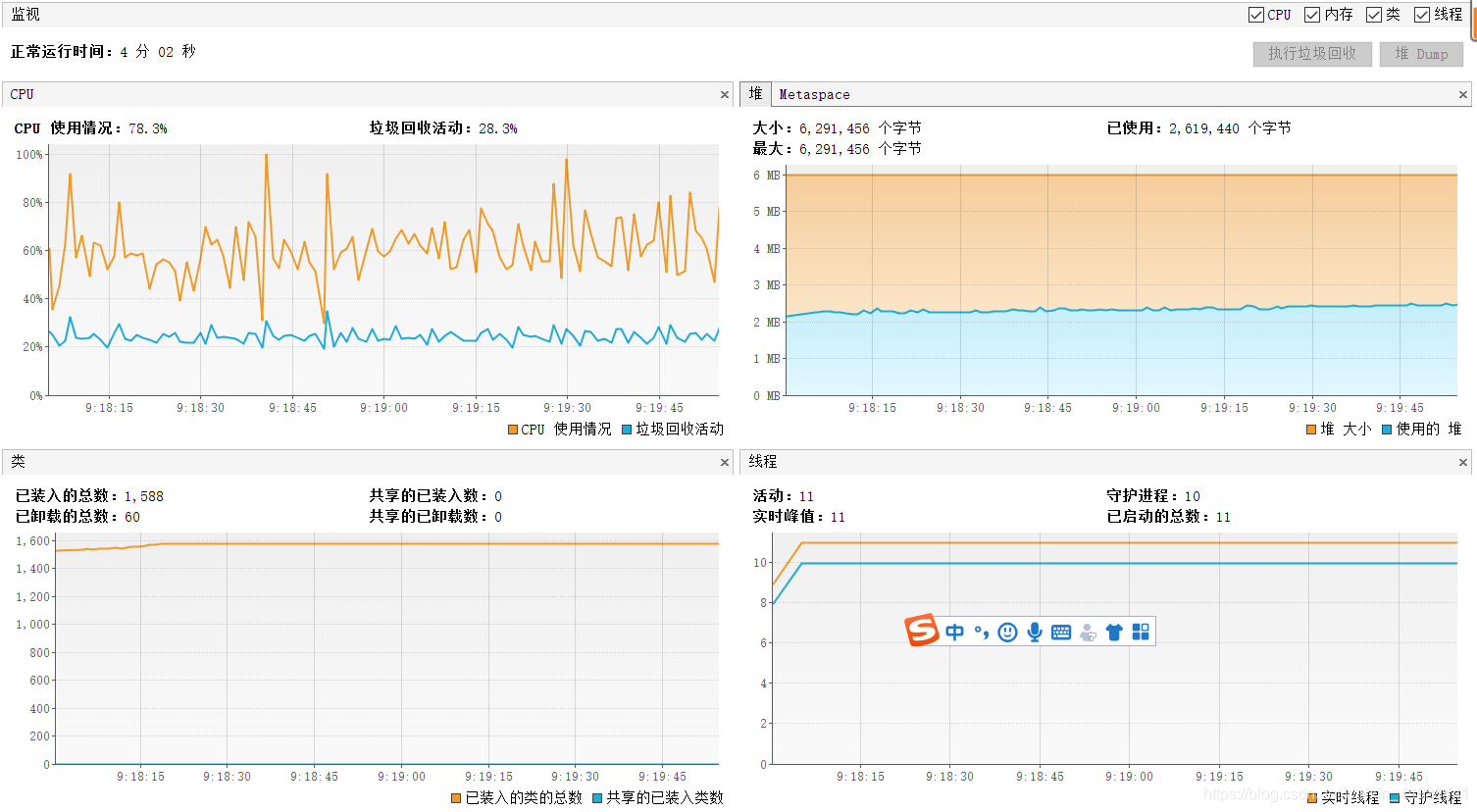The image size is (1477, 812).
Task: Click the 类 panel title
Action: point(18,461)
